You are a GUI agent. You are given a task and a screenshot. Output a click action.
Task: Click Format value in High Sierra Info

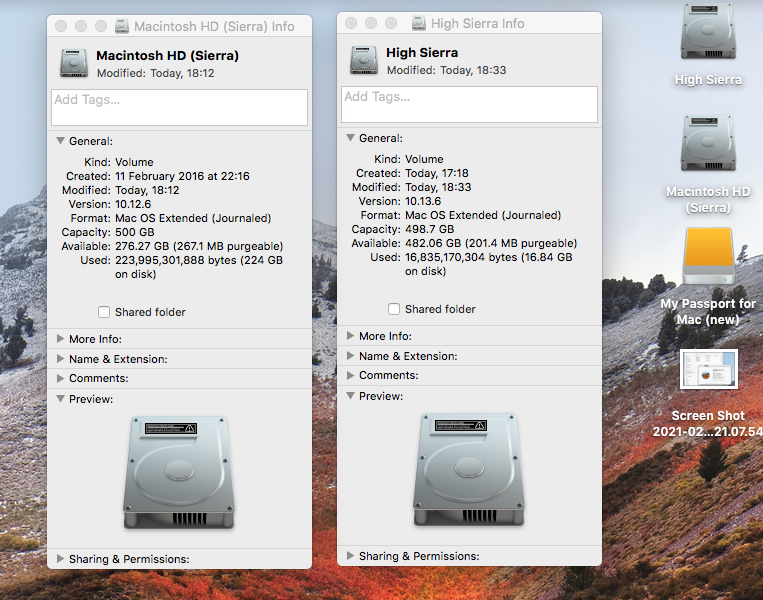[483, 215]
